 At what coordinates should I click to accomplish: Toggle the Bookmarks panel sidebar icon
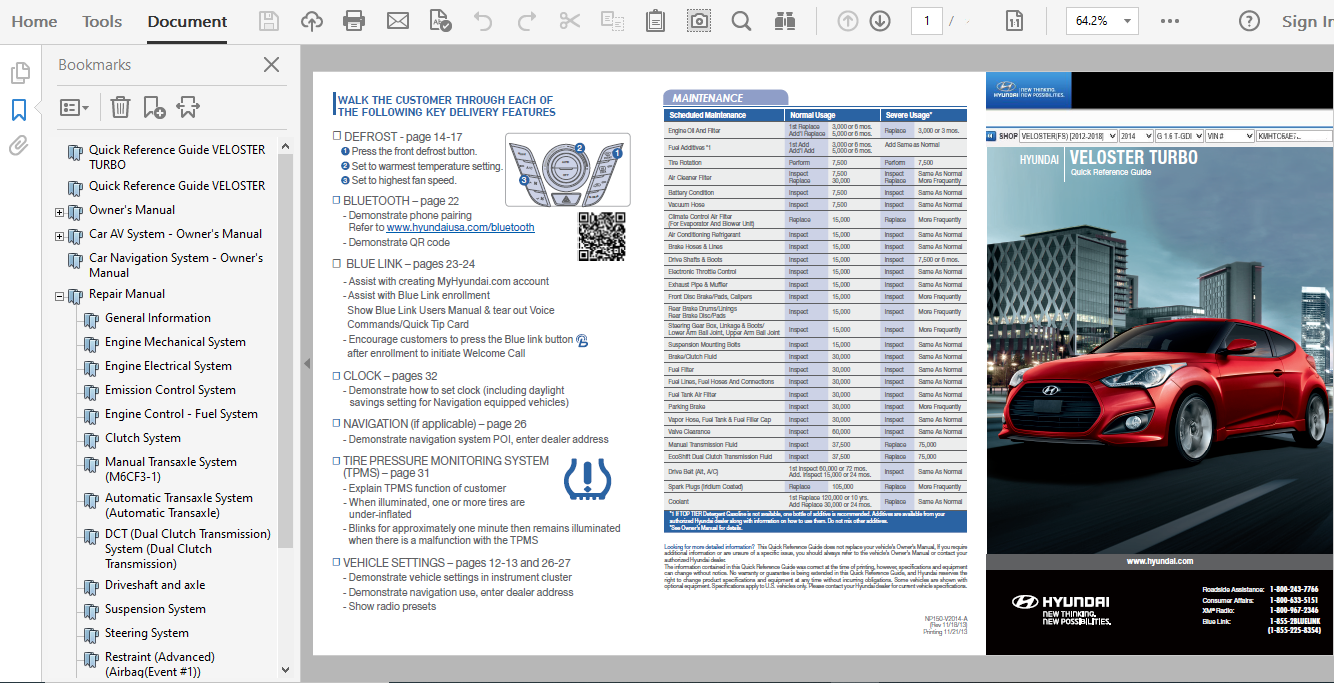pos(19,109)
